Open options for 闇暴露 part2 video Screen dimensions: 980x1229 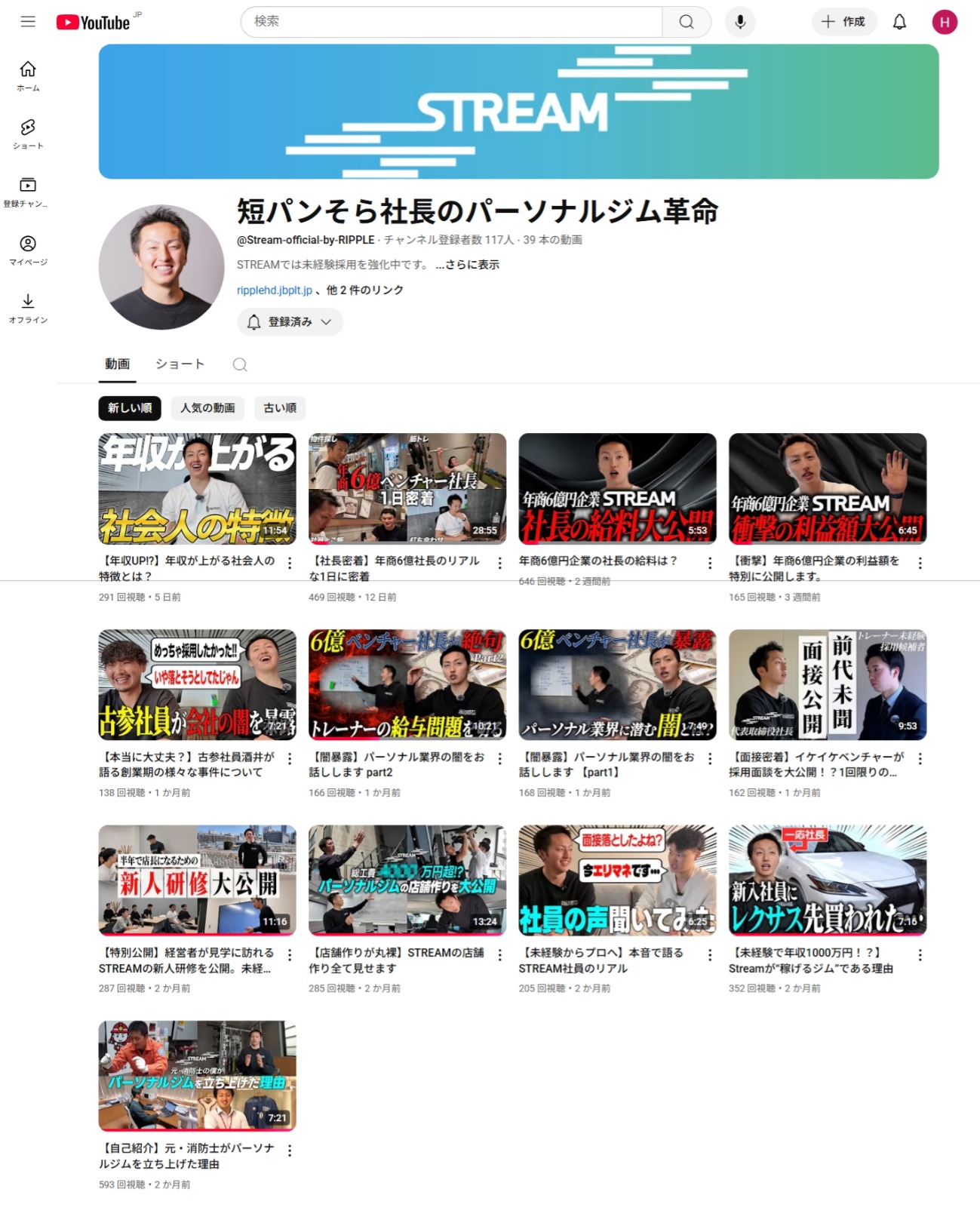pyautogui.click(x=499, y=759)
